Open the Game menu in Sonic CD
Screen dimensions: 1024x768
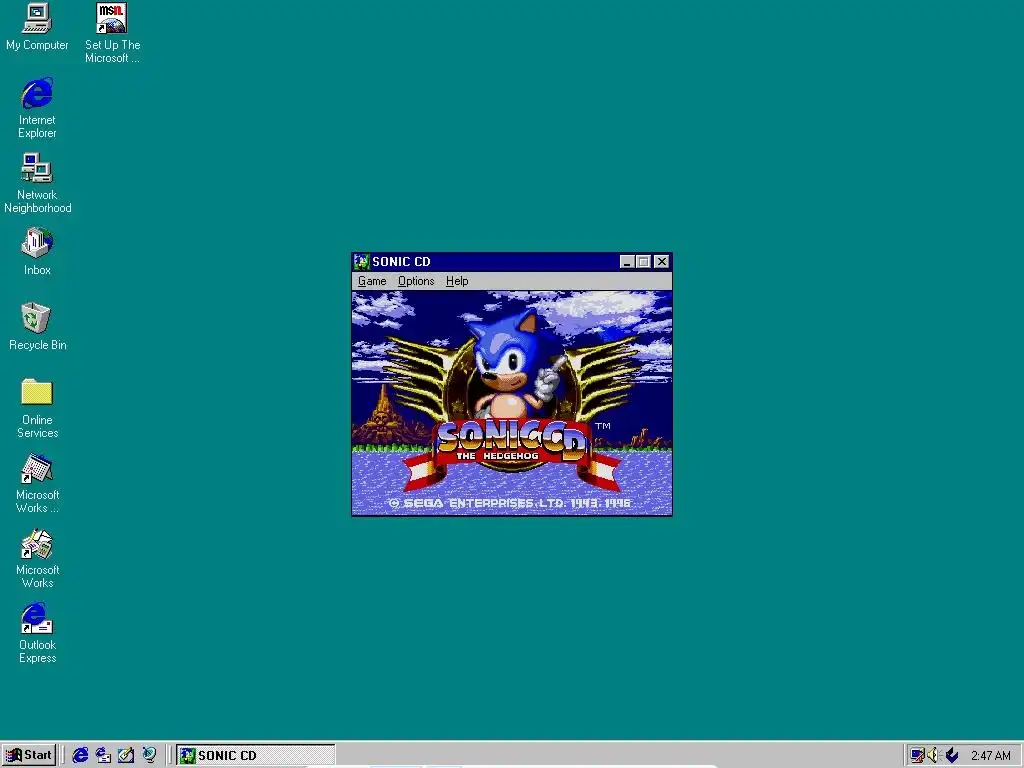[x=372, y=281]
